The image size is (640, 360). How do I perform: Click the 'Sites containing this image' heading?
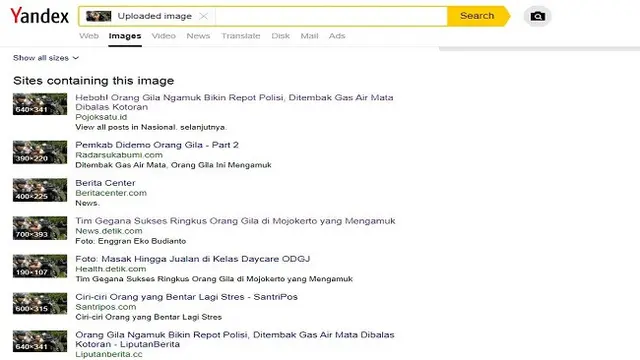pyautogui.click(x=93, y=81)
